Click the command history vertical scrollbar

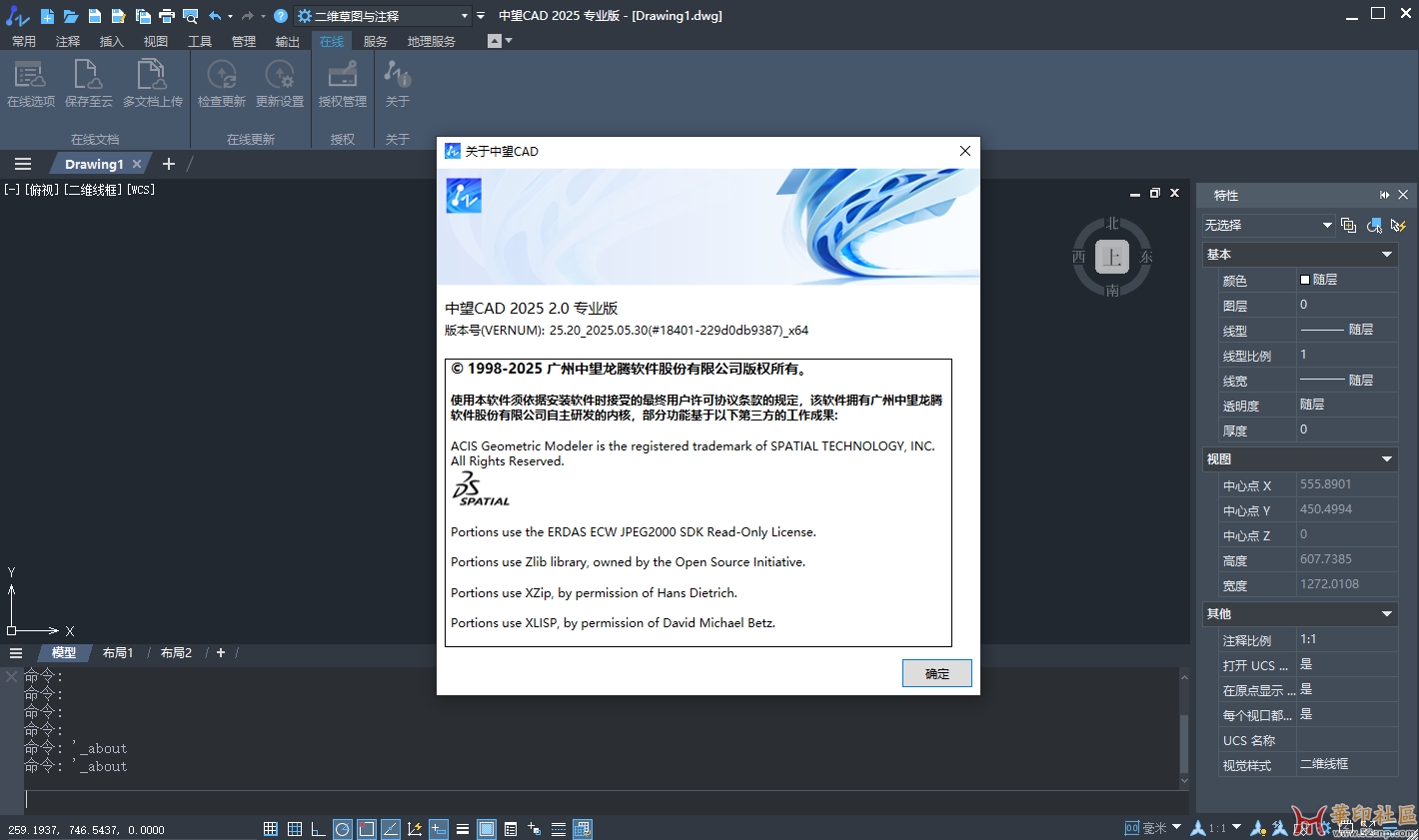[1184, 728]
